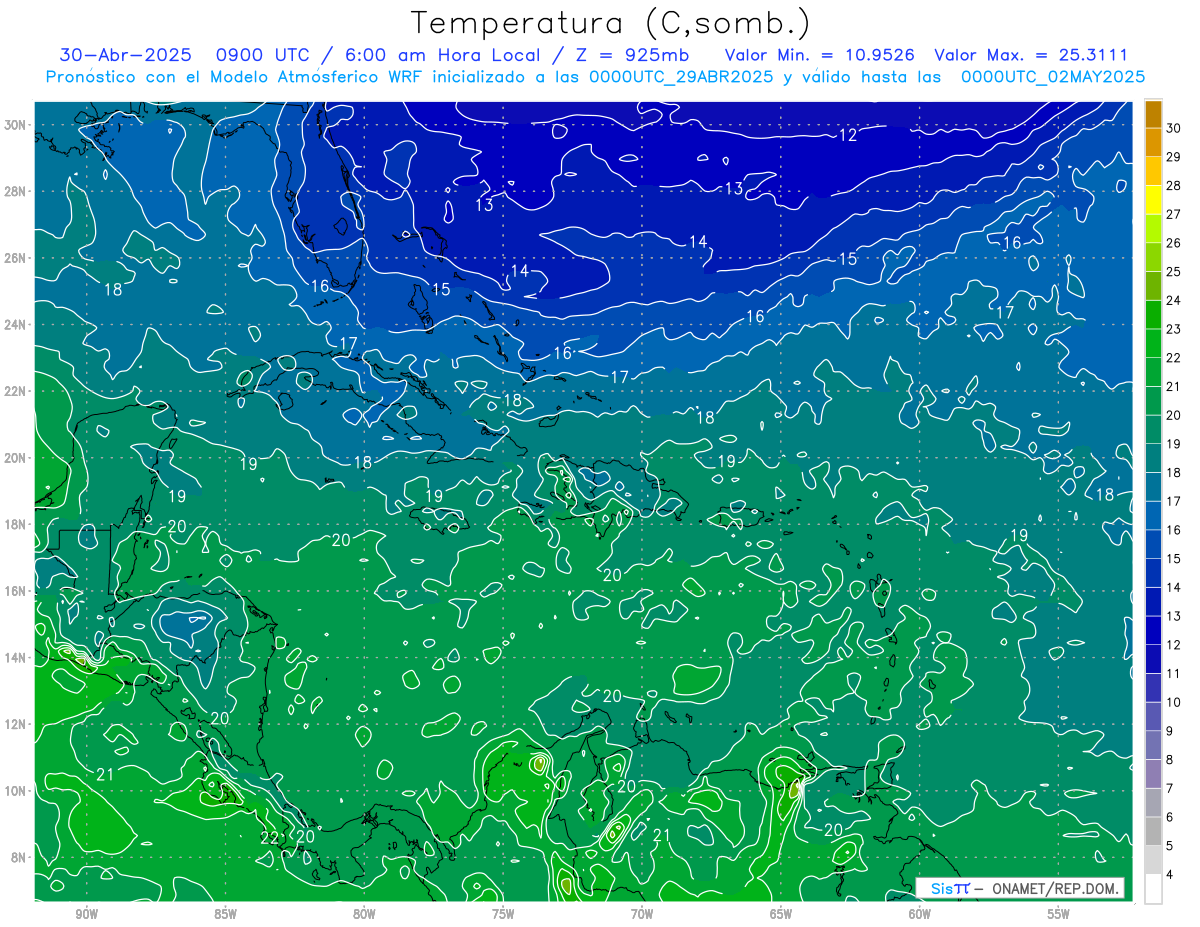Click the "65W" longitude axis label
The image size is (1200, 927).
[781, 914]
